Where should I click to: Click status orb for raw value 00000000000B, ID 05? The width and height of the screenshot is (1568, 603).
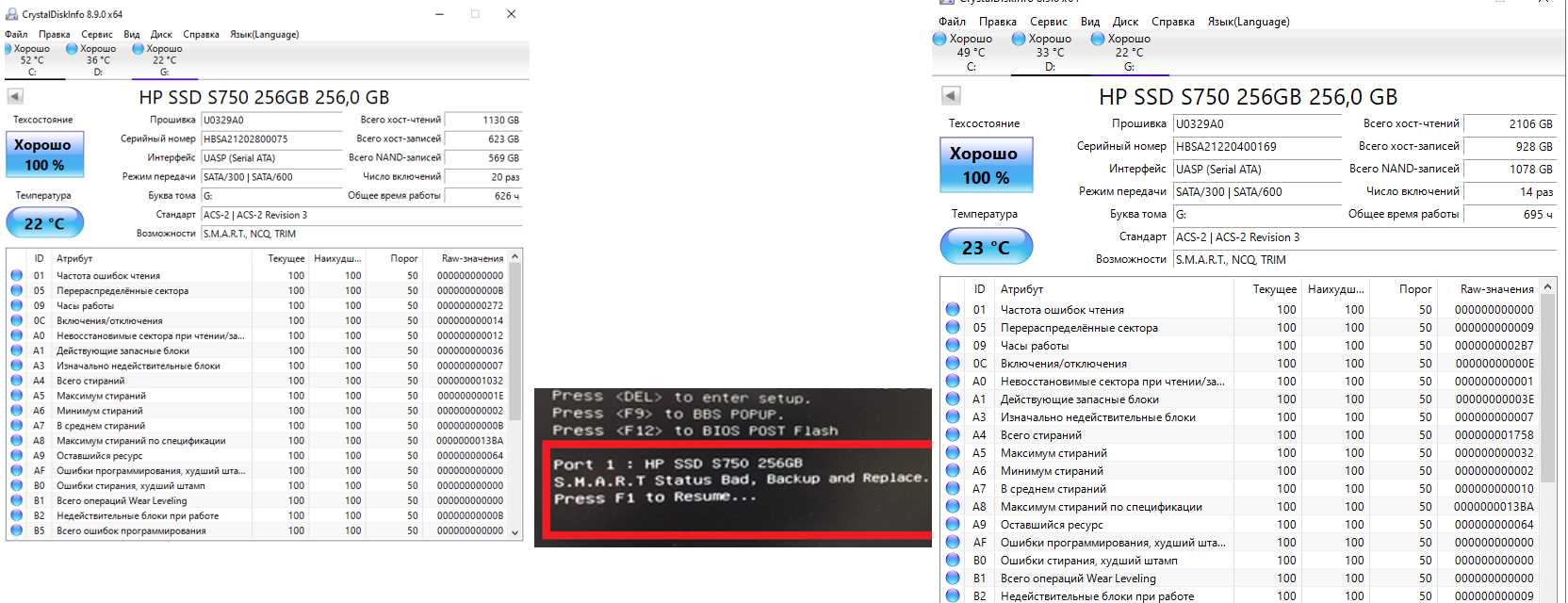point(16,290)
